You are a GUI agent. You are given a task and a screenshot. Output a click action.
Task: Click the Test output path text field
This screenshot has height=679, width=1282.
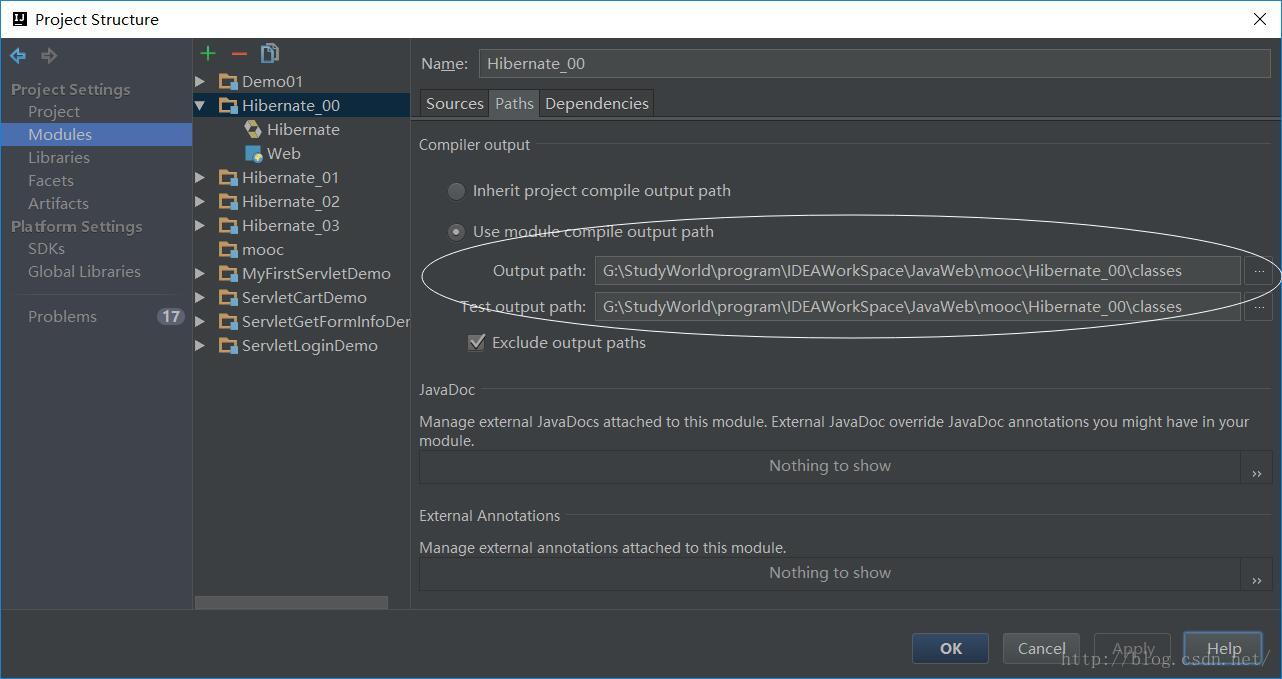(x=917, y=307)
